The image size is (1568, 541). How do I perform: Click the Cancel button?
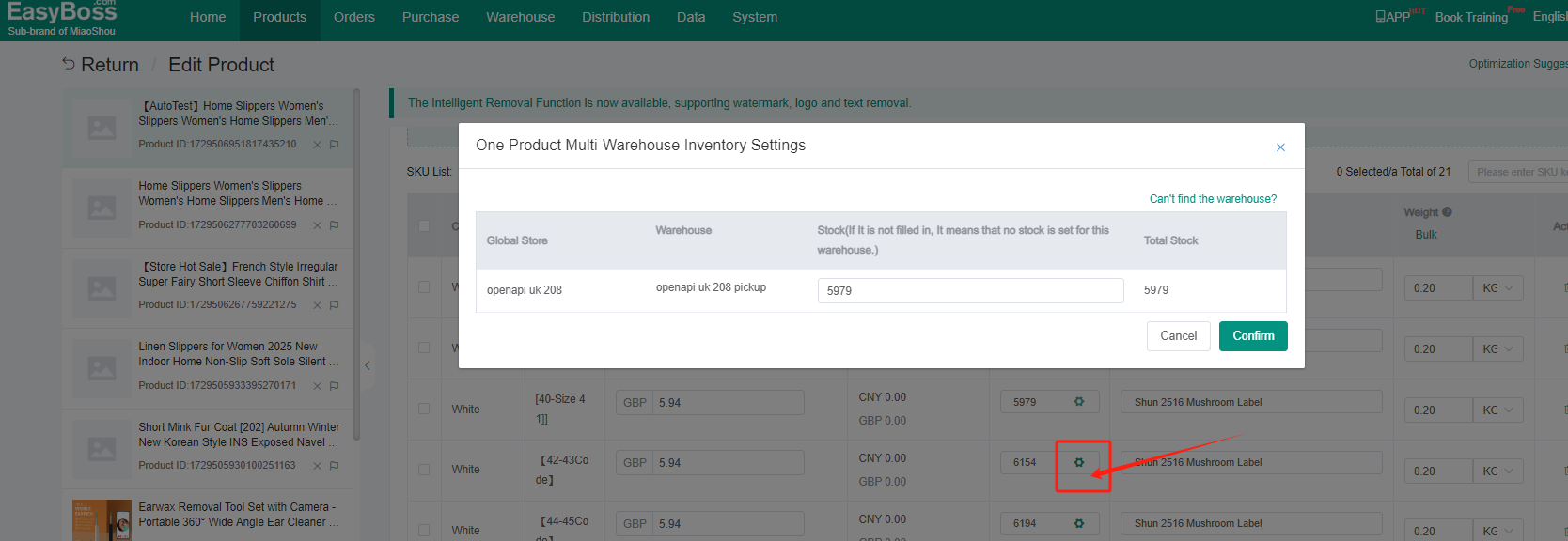pos(1179,336)
